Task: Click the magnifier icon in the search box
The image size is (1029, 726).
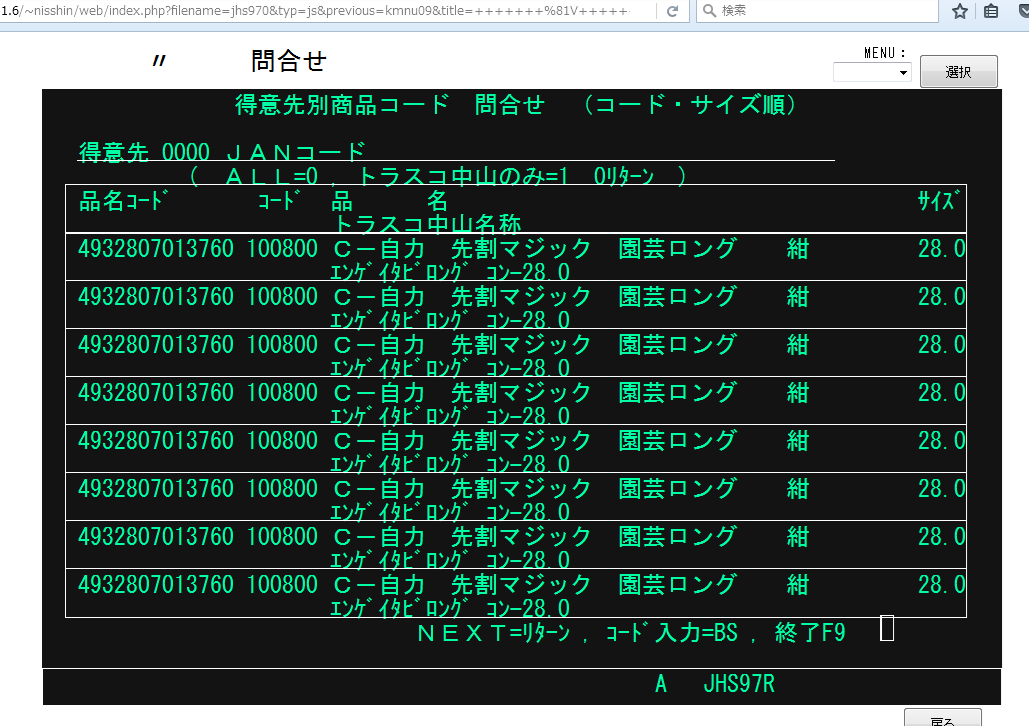Action: coord(708,11)
